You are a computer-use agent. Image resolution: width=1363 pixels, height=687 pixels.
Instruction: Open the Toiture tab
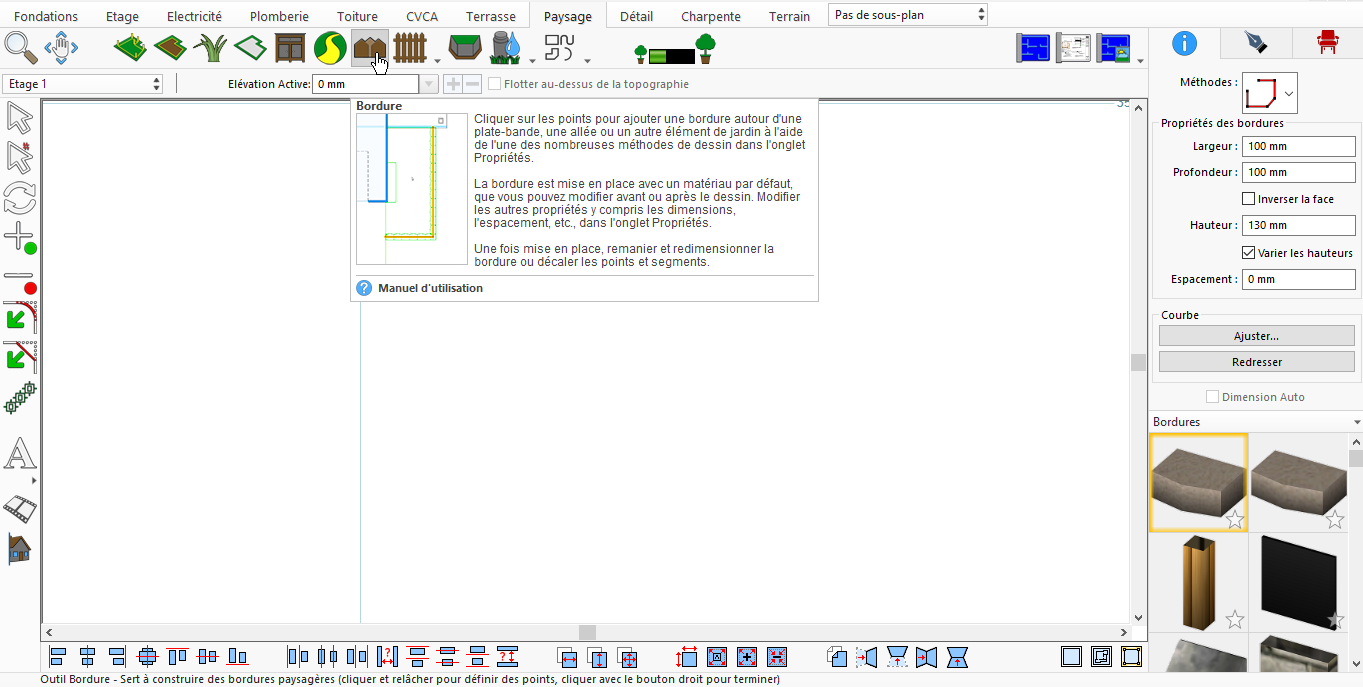click(x=358, y=16)
